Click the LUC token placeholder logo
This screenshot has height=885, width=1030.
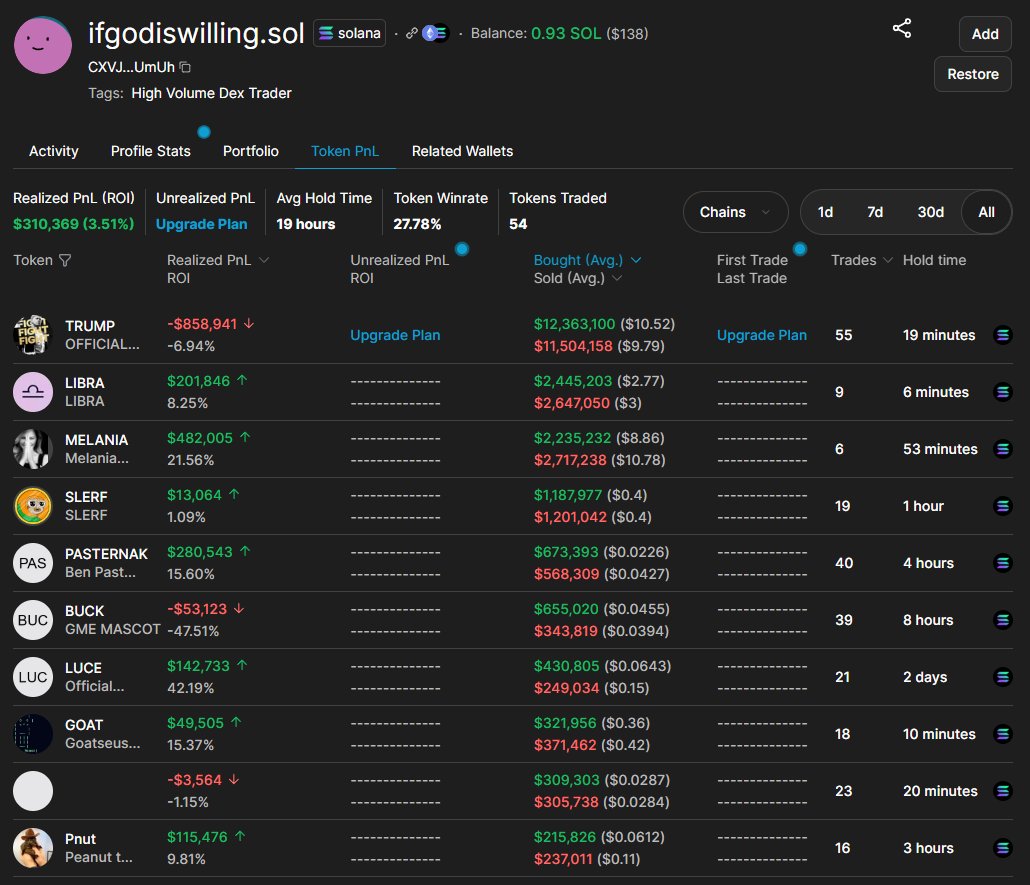33,677
